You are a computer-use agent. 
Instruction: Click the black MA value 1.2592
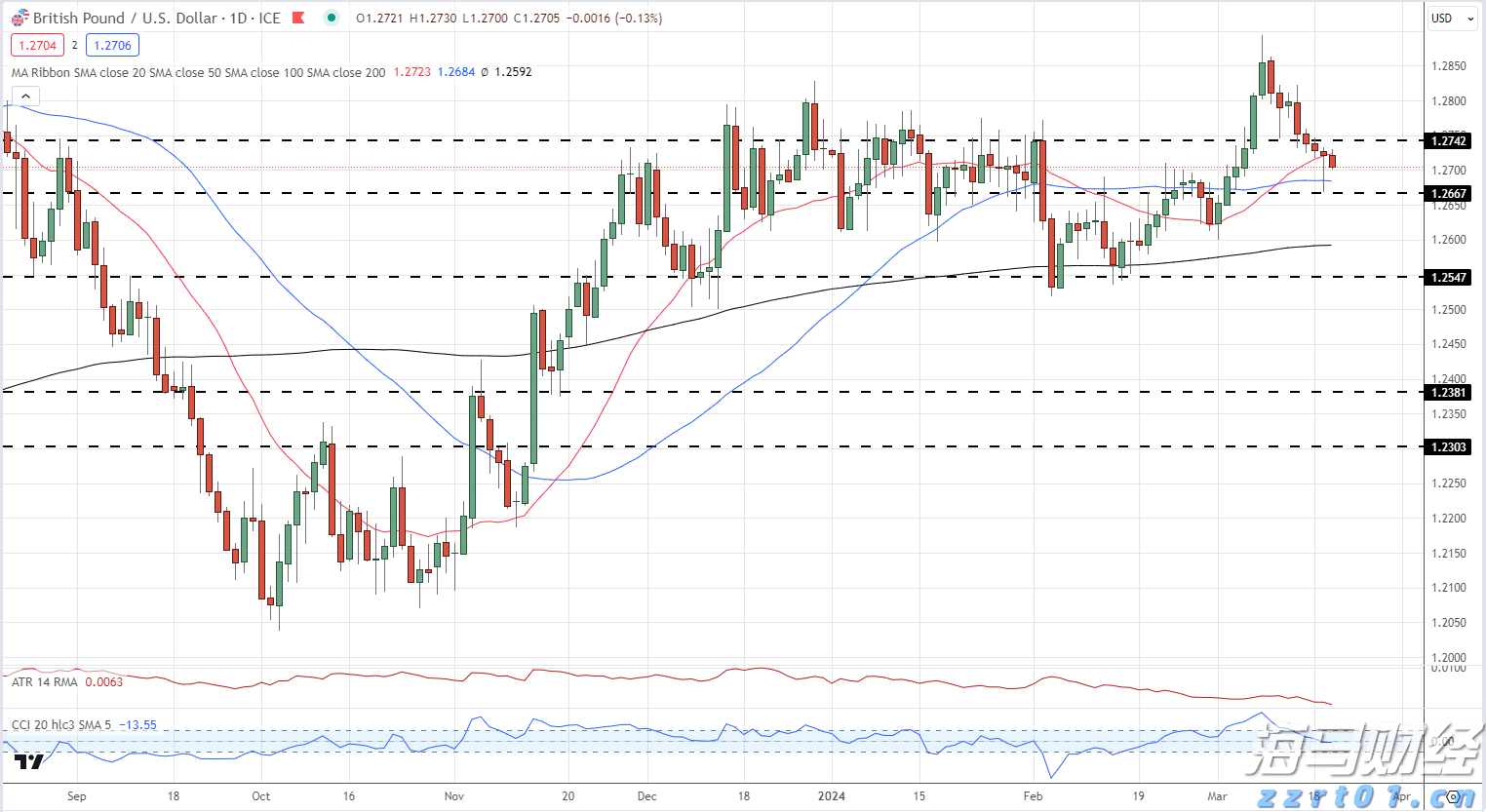[513, 72]
